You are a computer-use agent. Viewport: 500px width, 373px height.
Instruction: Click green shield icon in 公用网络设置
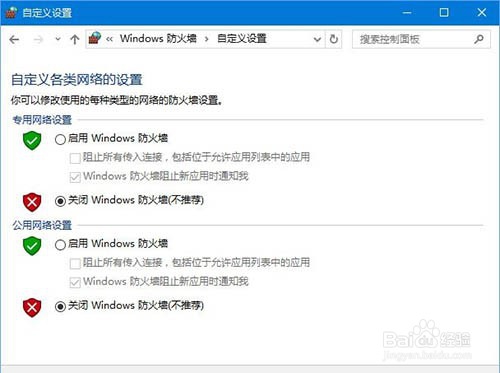pos(32,246)
